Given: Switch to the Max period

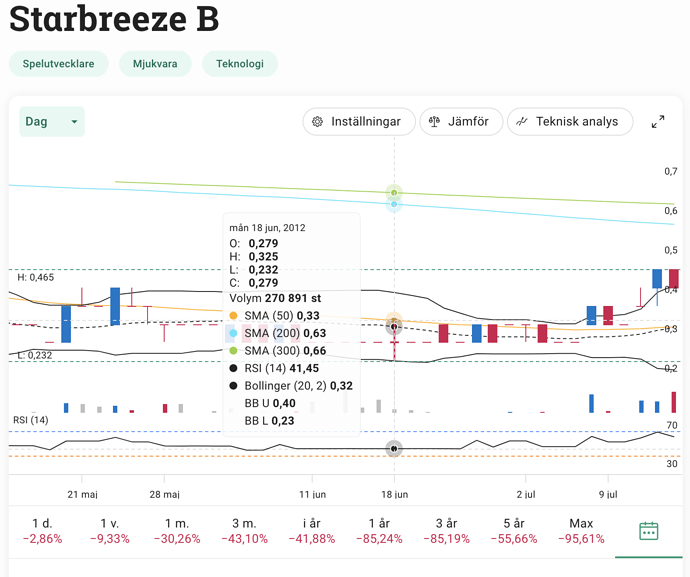Looking at the screenshot, I should click(581, 531).
